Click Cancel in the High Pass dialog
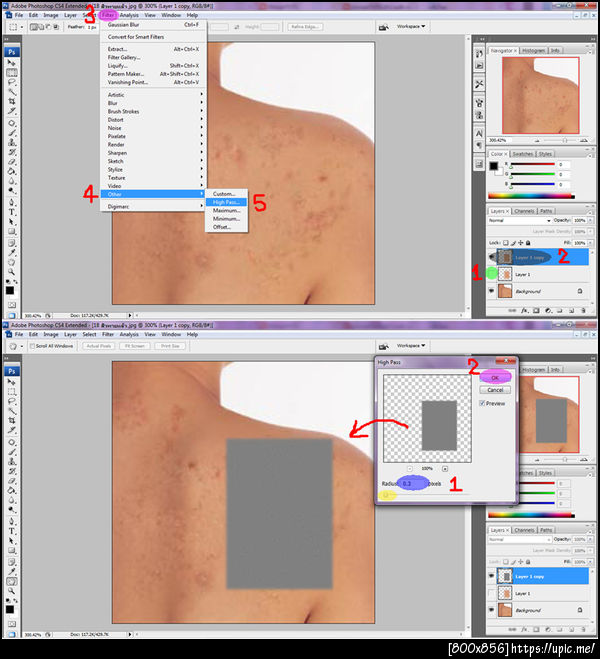Image resolution: width=600 pixels, height=659 pixels. pos(495,390)
